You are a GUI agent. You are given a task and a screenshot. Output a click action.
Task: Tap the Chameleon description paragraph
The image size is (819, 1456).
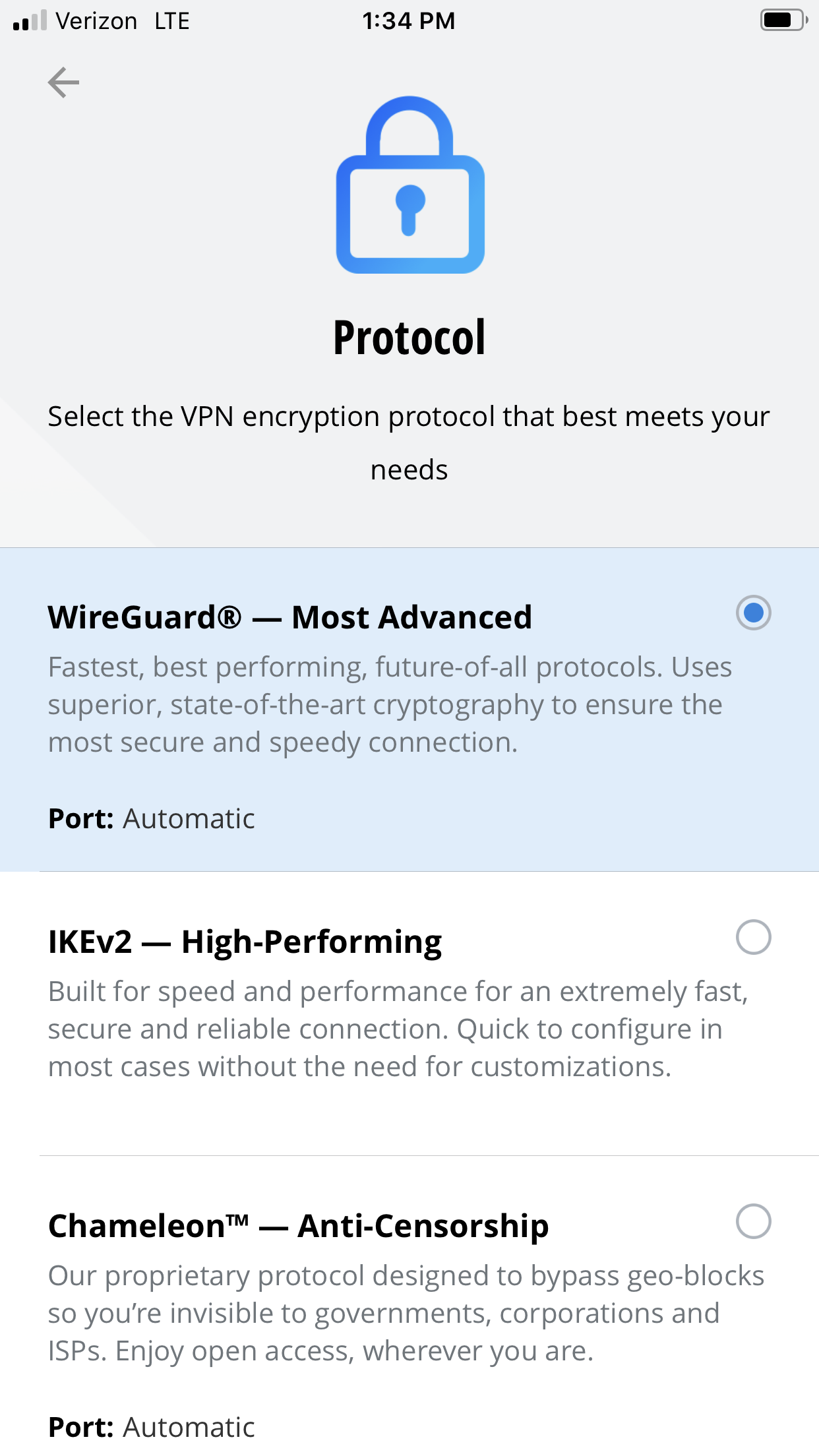coord(406,1314)
